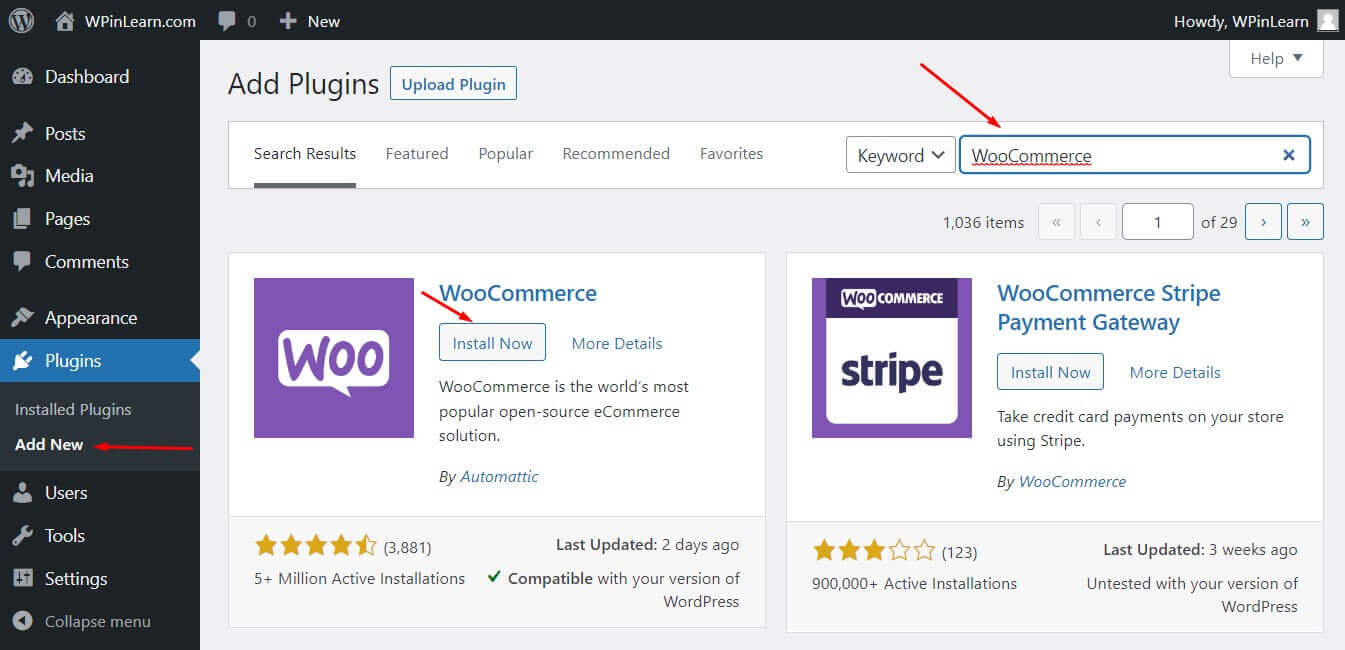The image size is (1345, 650).
Task: Clear the search field with the X
Action: (1289, 155)
